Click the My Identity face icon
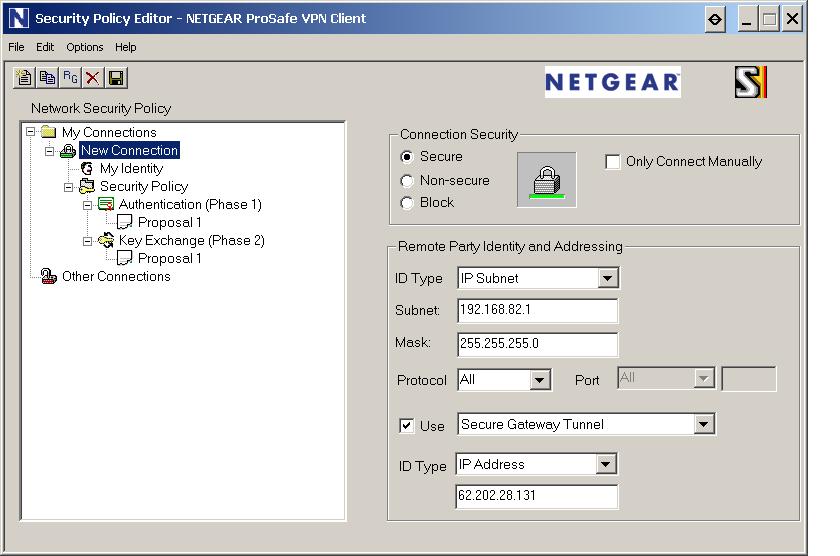 pyautogui.click(x=87, y=169)
